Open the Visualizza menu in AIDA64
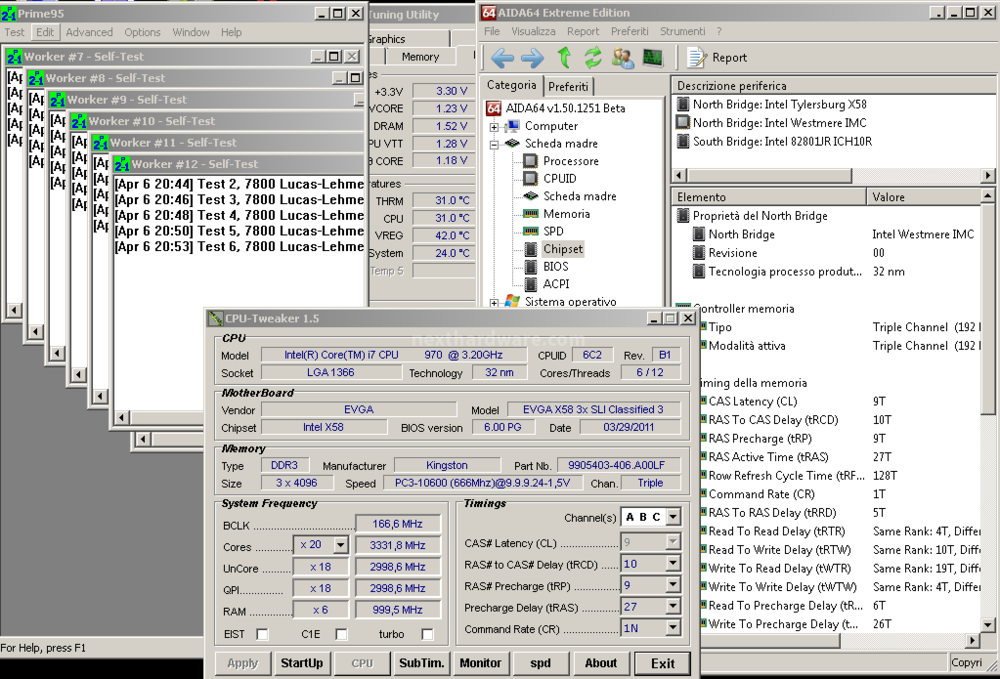The height and width of the screenshot is (679, 1000). [533, 31]
